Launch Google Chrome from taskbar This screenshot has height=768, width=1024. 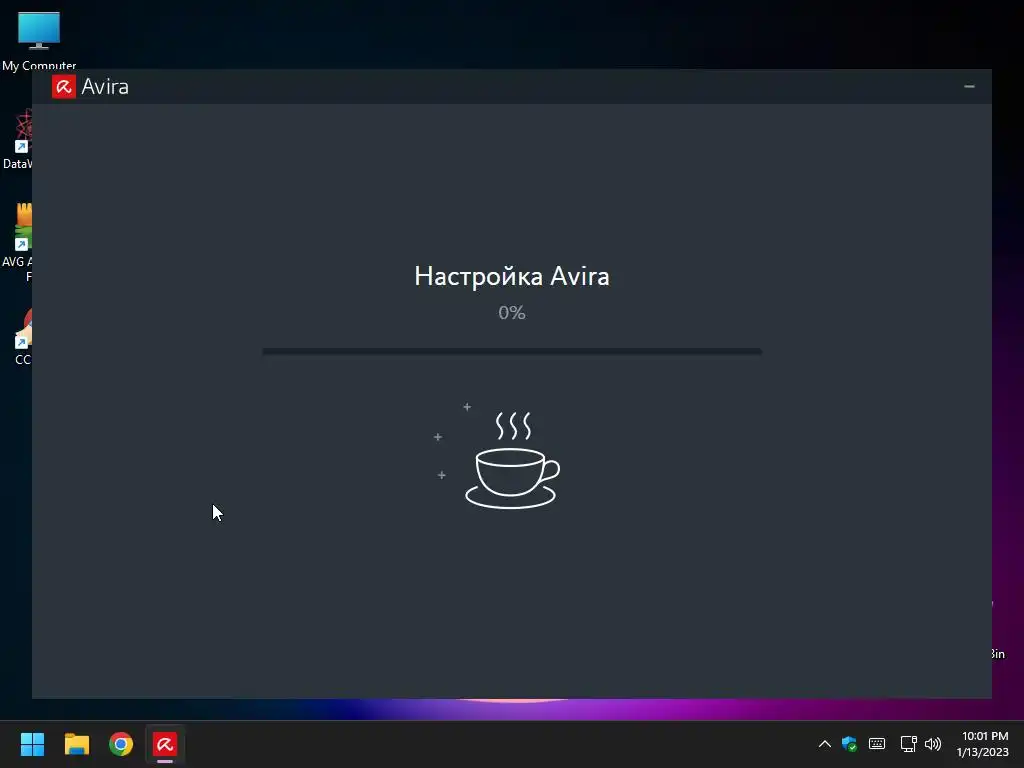pyautogui.click(x=121, y=744)
